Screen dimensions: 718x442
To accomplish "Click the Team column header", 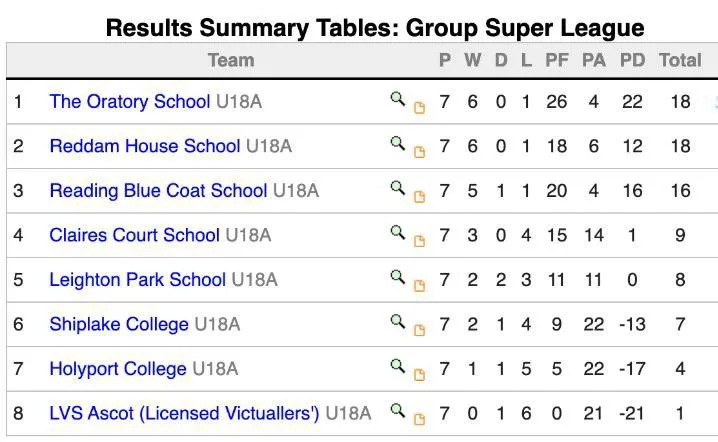I will pos(231,60).
